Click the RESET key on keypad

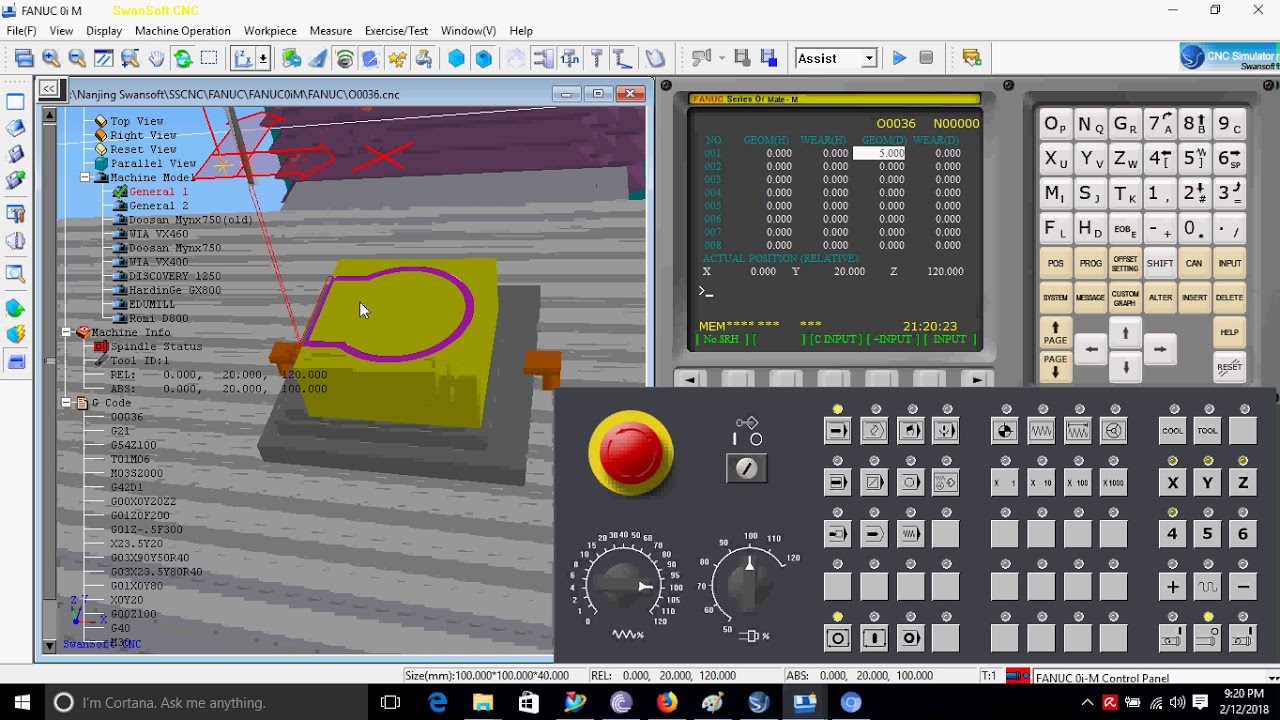tap(1230, 366)
